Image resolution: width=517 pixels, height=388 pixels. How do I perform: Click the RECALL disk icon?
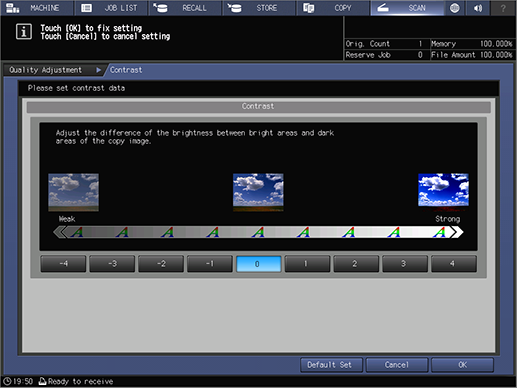tap(160, 8)
